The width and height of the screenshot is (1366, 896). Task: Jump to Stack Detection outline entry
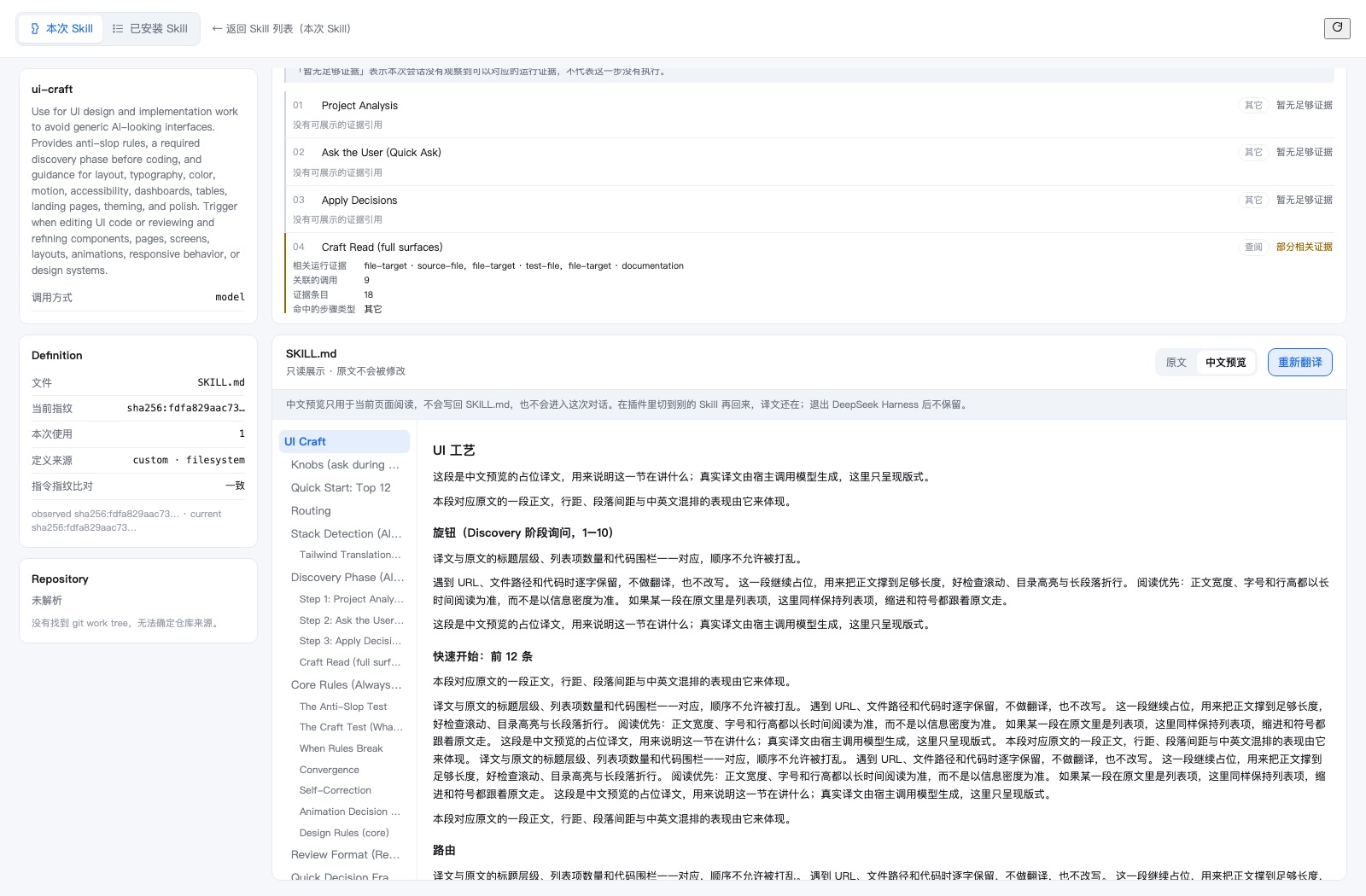[x=344, y=533]
